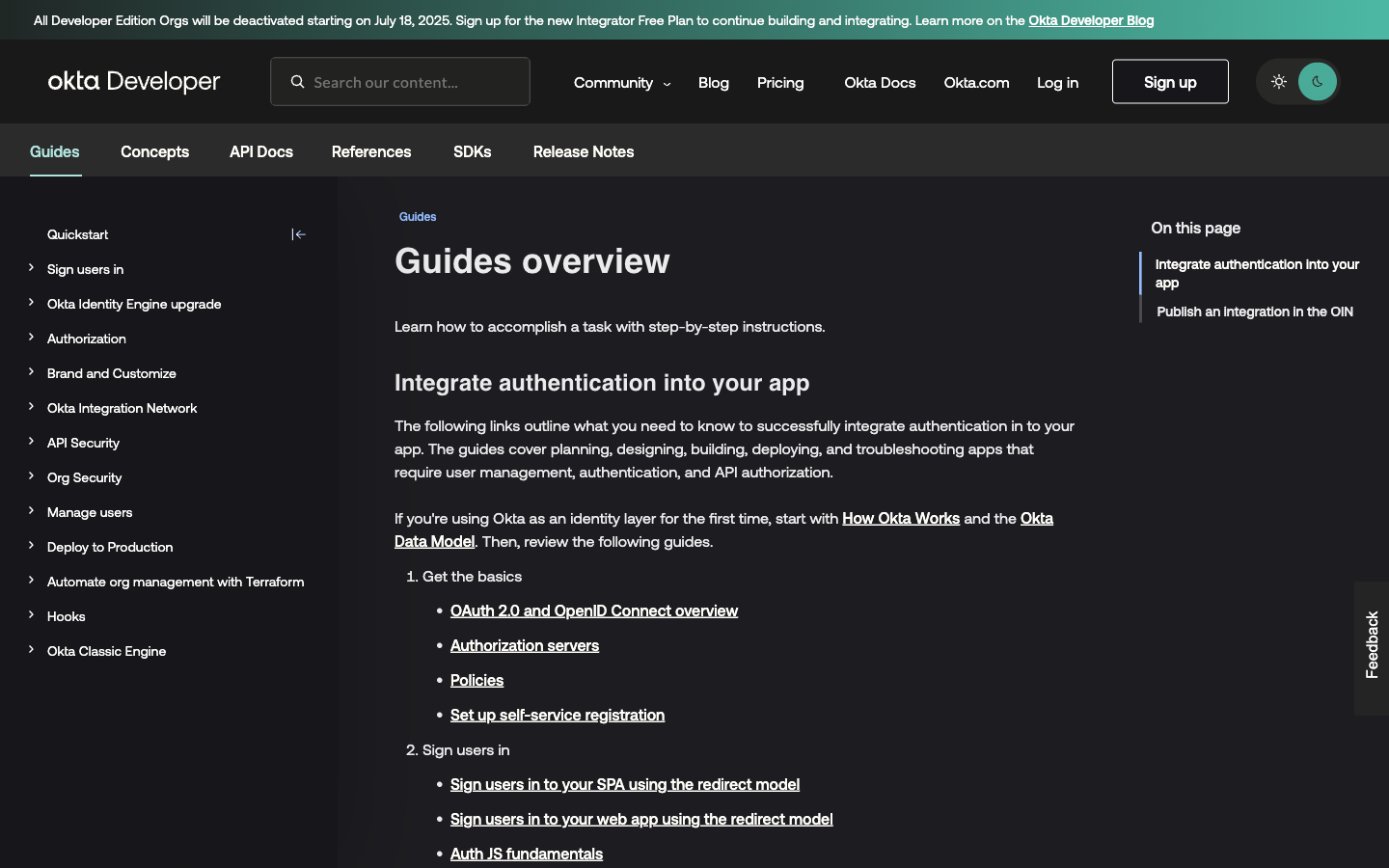Expand the Okta Integration Network section
1389x868 pixels.
pos(31,407)
